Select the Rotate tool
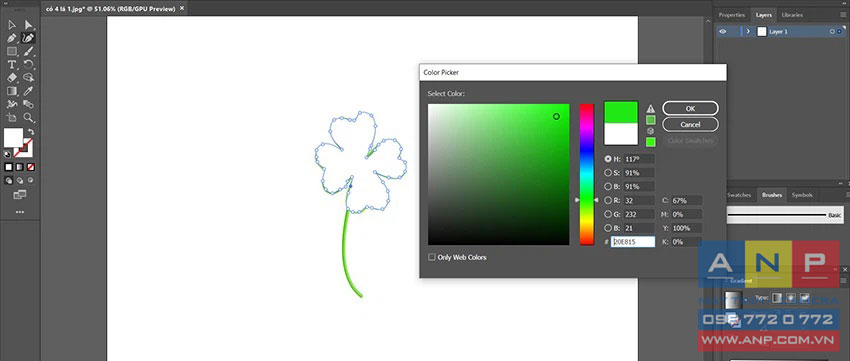Screen dimensions: 850x361 [29, 65]
